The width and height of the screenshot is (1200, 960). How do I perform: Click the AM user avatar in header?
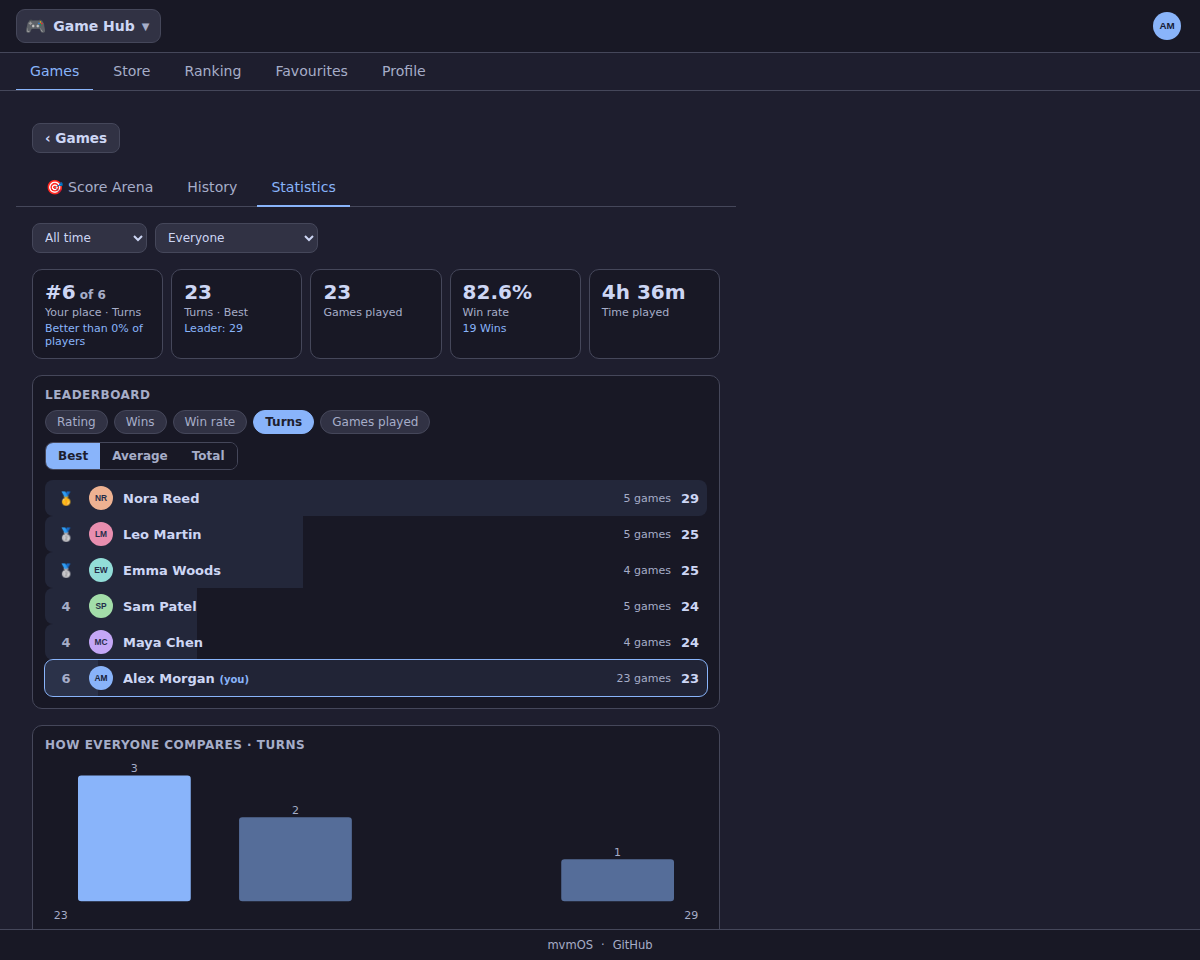1167,26
